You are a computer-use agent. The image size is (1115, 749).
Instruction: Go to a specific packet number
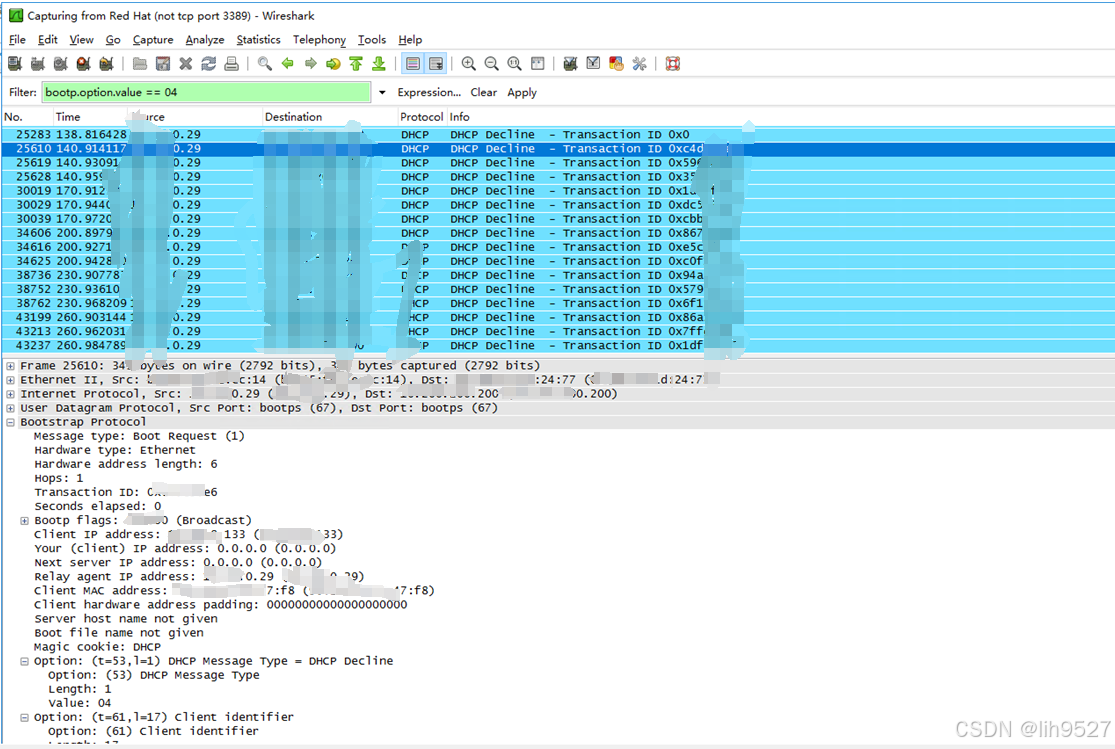click(333, 64)
